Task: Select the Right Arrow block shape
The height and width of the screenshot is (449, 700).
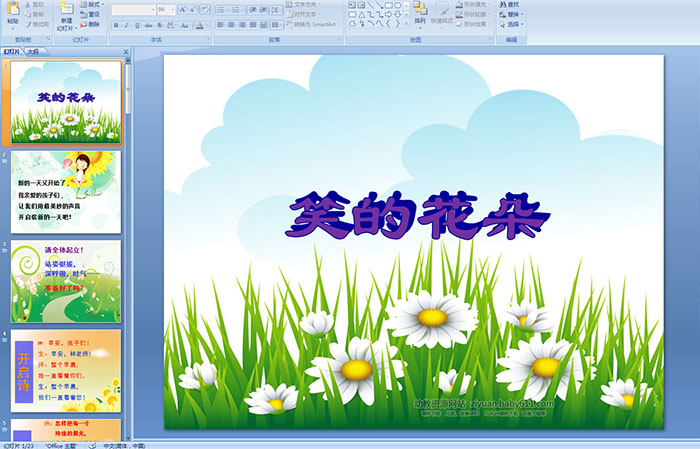Action: click(x=388, y=14)
